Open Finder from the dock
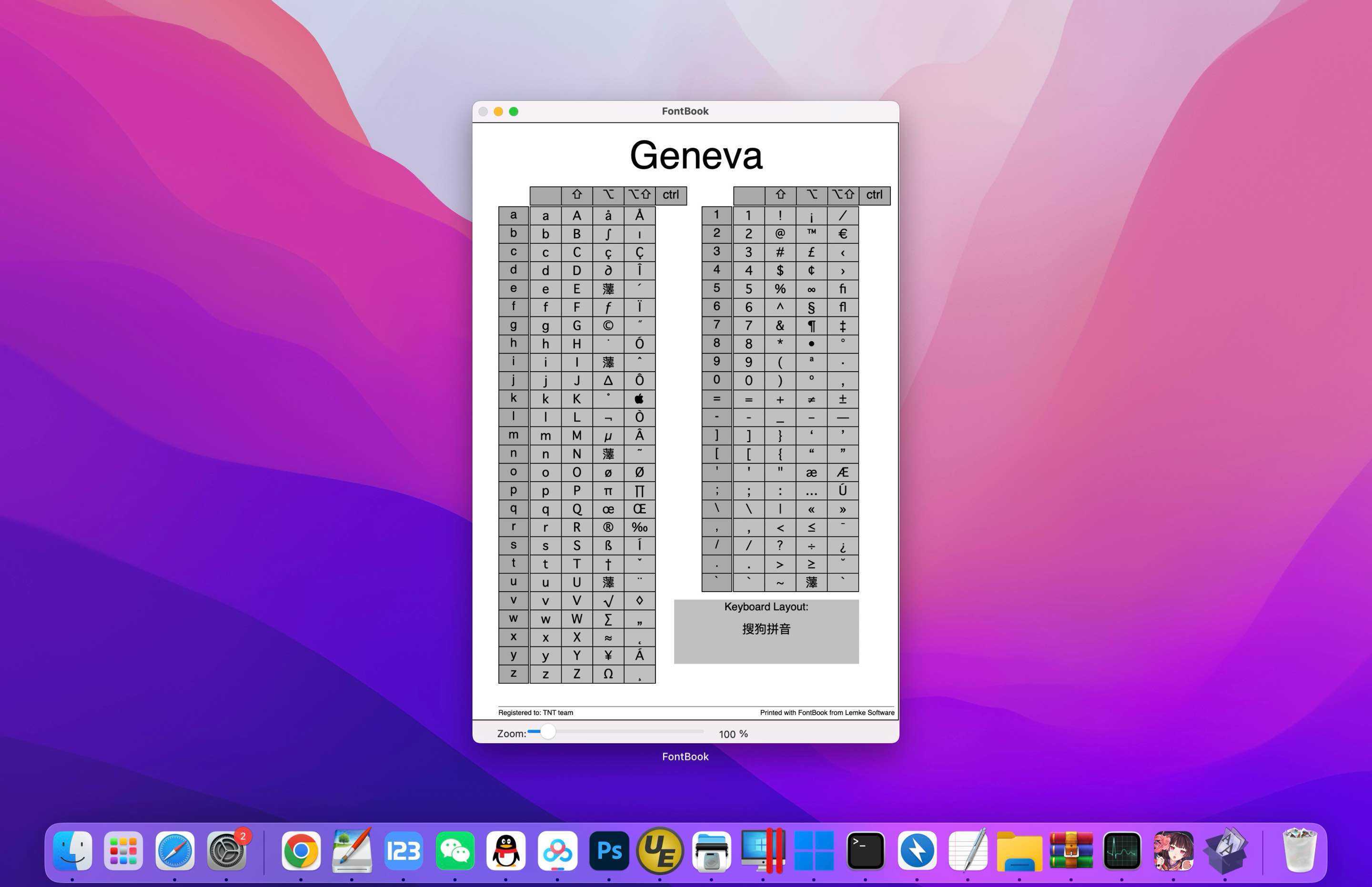Screen dimensions: 1372x887 coord(72,851)
